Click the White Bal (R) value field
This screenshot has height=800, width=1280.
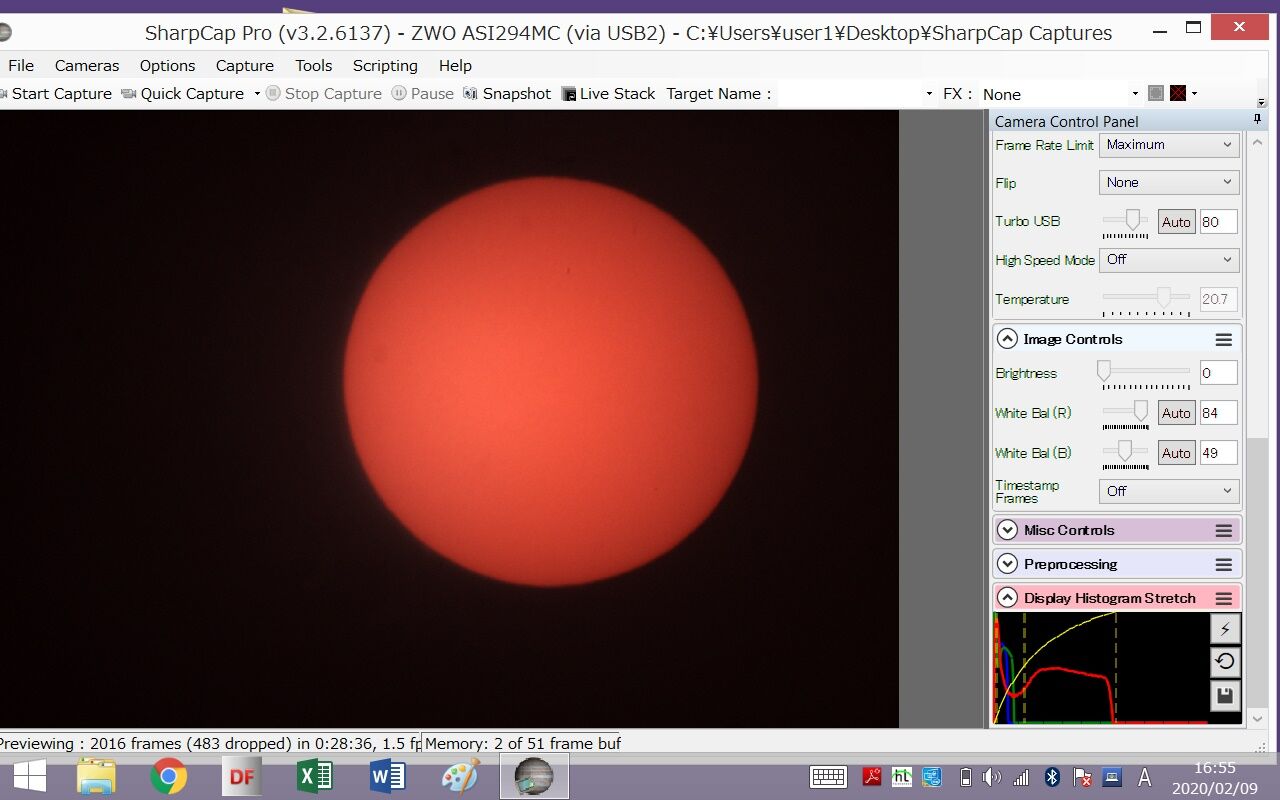(x=1219, y=413)
